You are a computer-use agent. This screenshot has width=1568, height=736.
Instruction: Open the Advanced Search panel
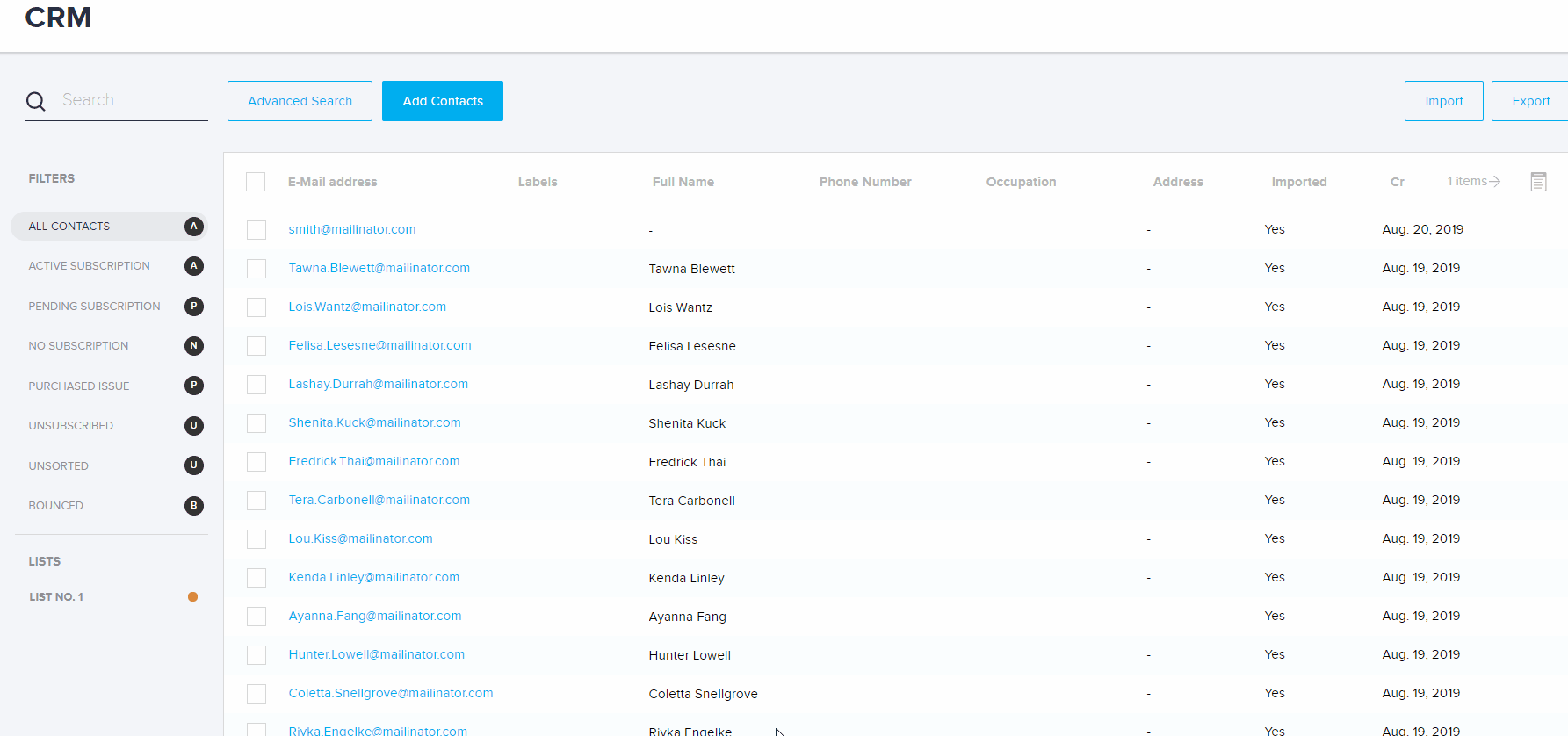tap(300, 101)
